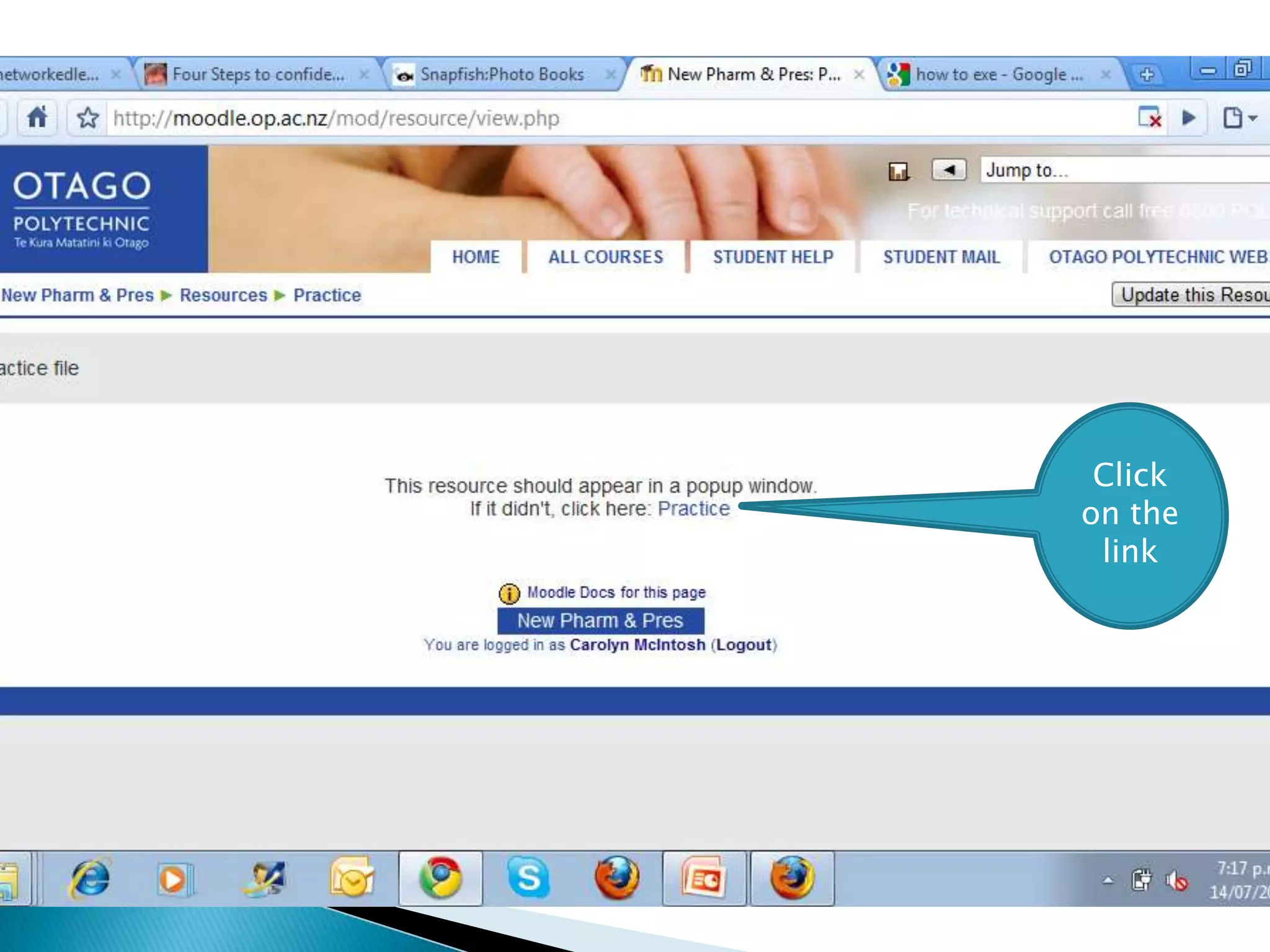
Task: Click the blocked popup icon in address bar
Action: tap(1149, 117)
